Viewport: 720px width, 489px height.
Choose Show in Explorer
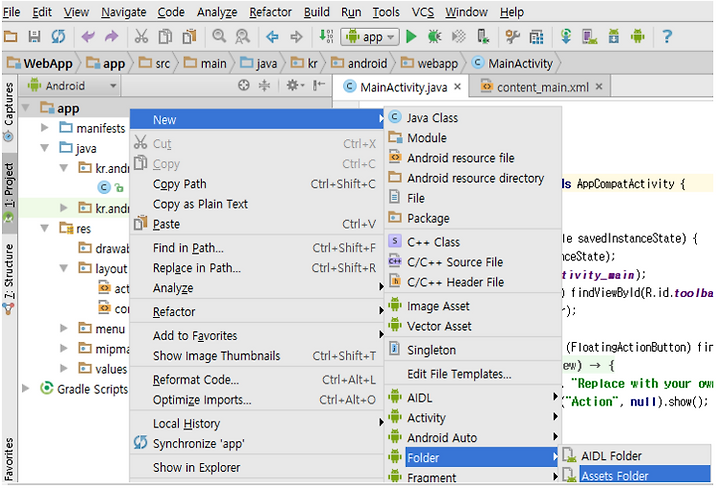coord(257,467)
